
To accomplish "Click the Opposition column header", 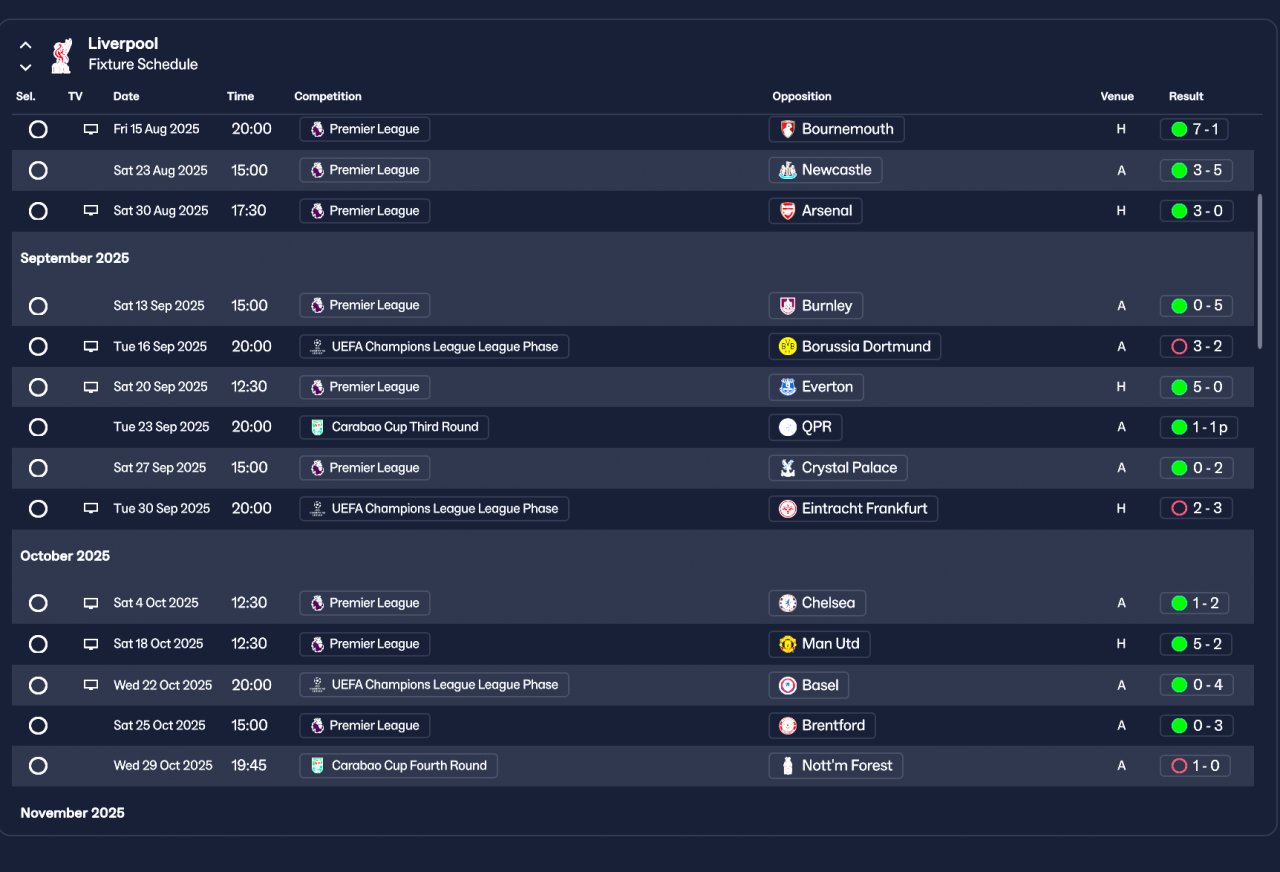I will pyautogui.click(x=802, y=97).
